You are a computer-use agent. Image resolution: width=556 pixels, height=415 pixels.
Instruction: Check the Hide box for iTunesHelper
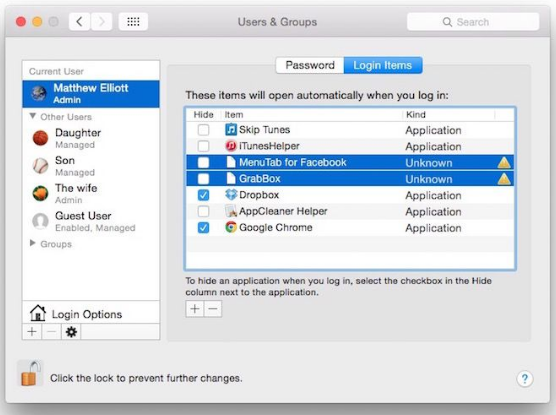(204, 146)
